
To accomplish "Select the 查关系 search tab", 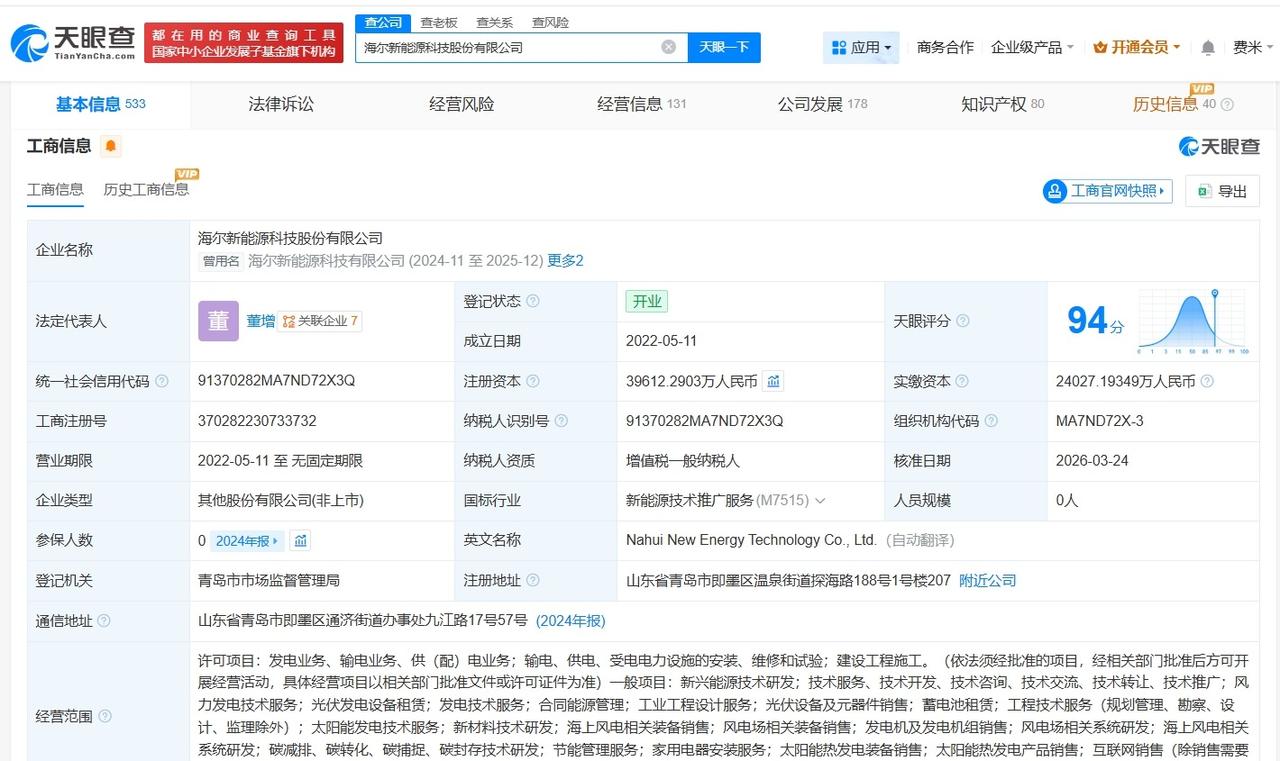I will pyautogui.click(x=494, y=22).
